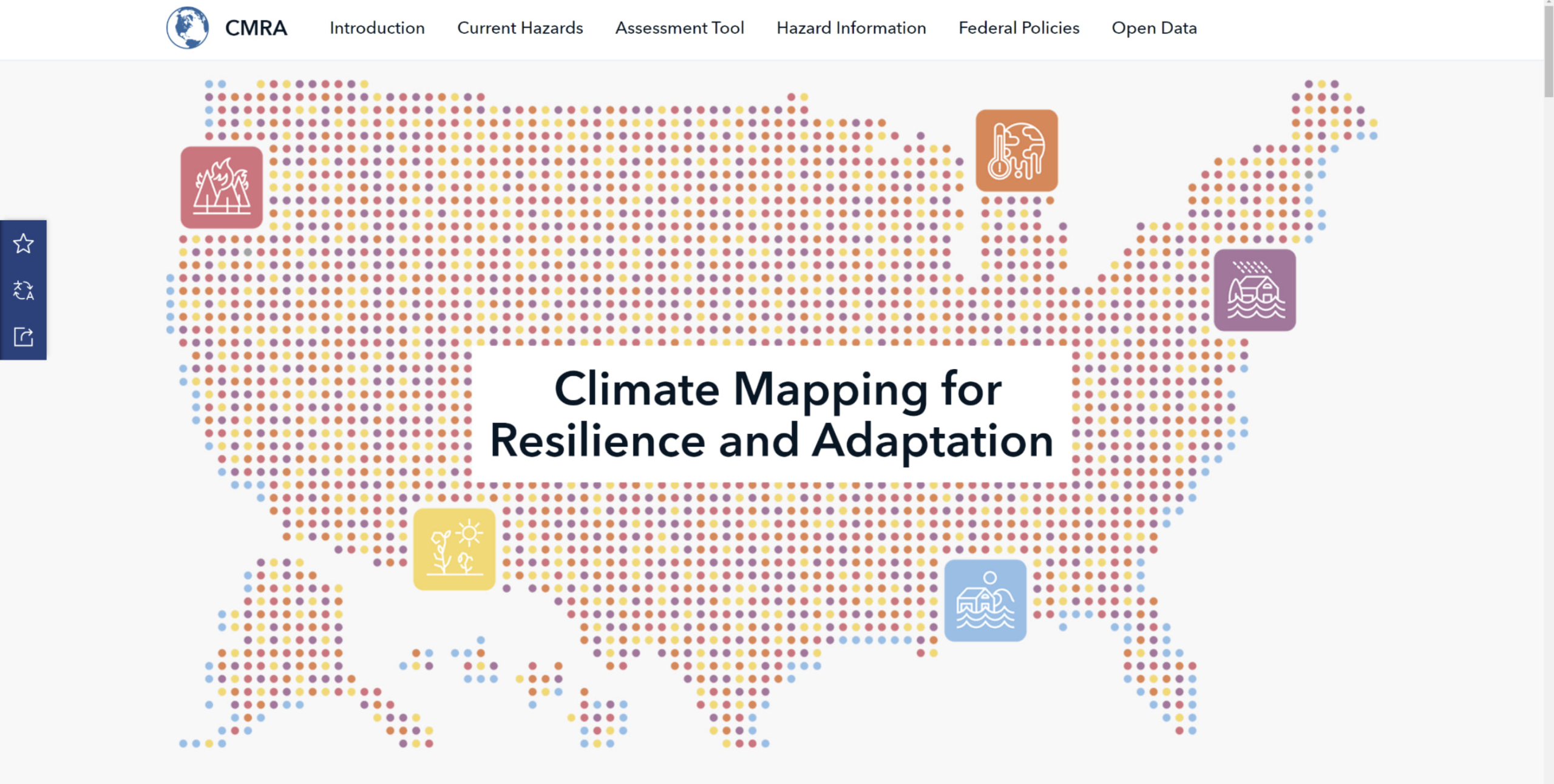The image size is (1554, 784).
Task: Click the CMRA site title text
Action: point(256,28)
